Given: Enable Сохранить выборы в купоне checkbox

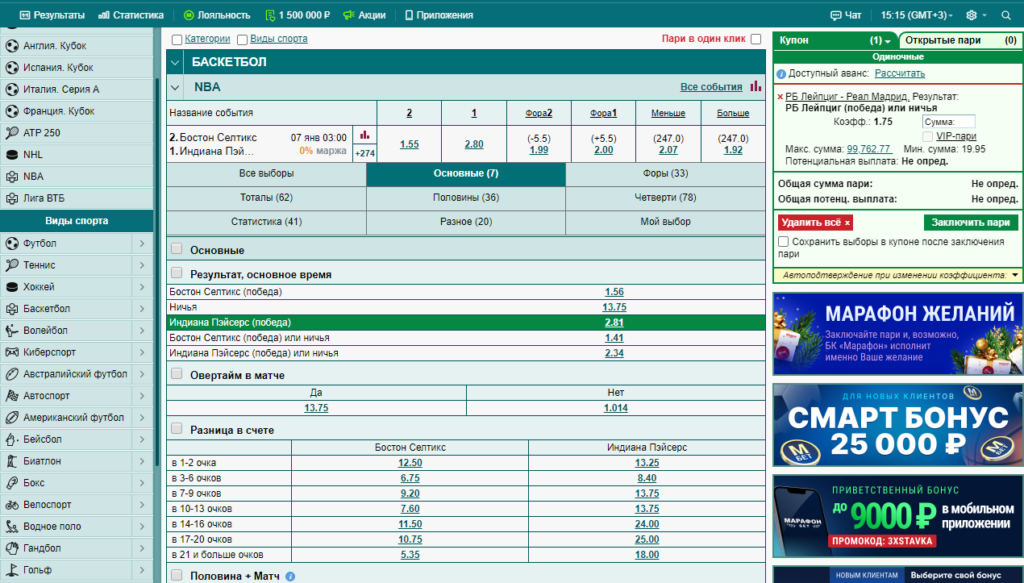Looking at the screenshot, I should click(783, 242).
